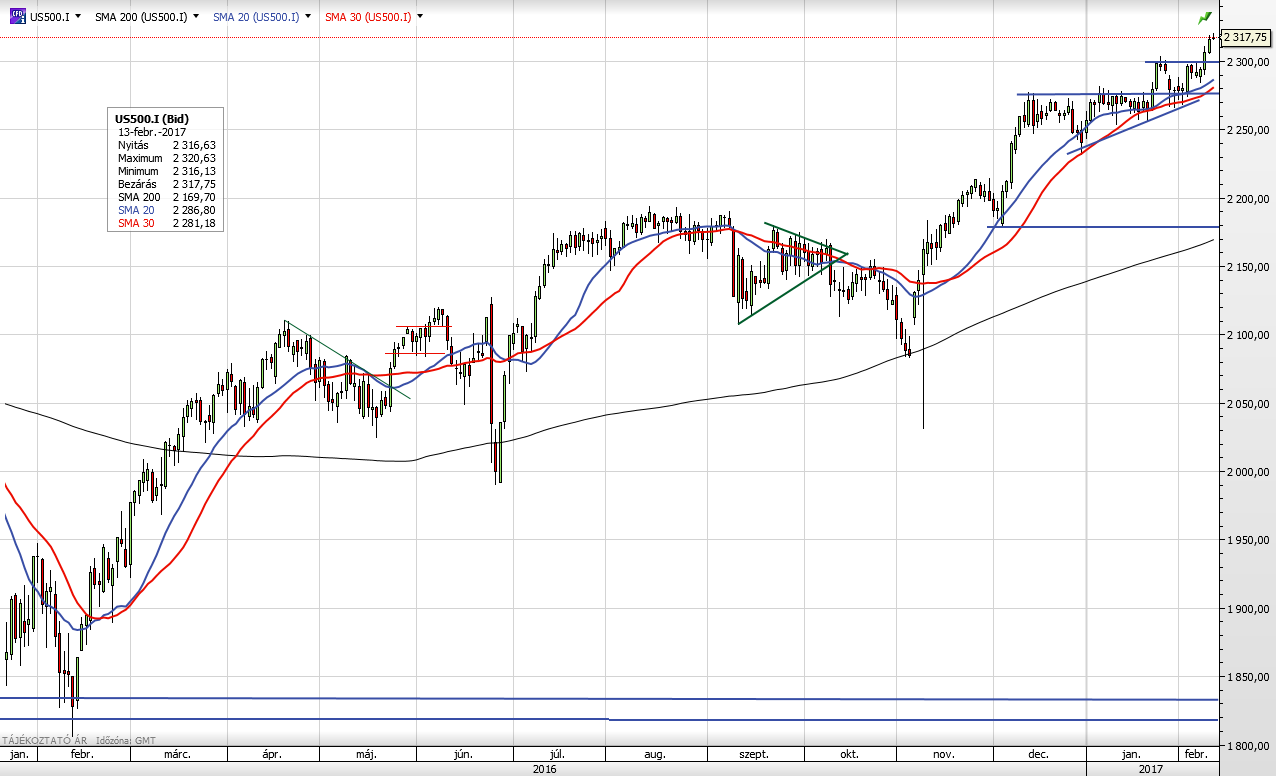Click the date 13-febr.-2017 in data box

150,132
